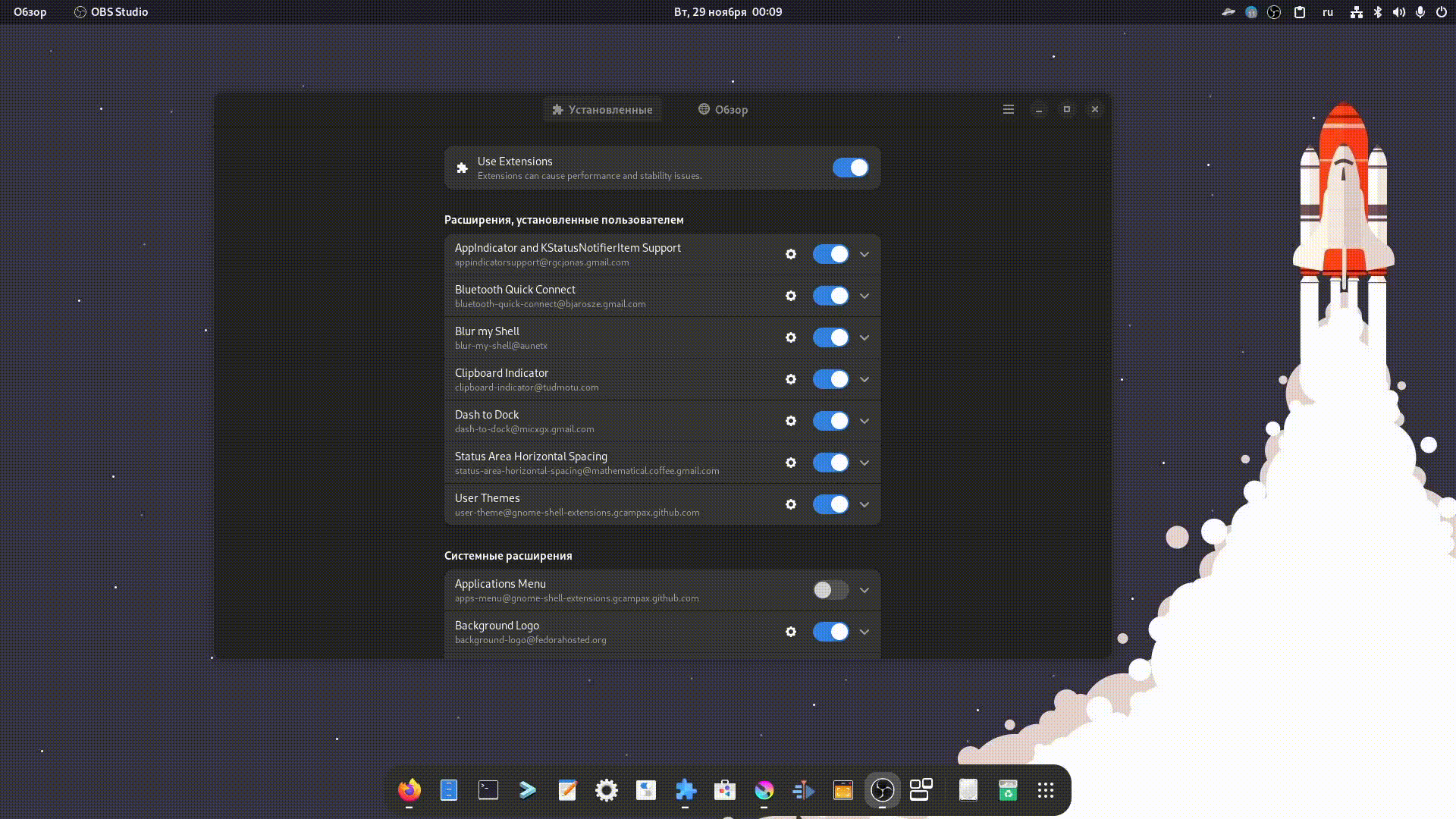The height and width of the screenshot is (819, 1456).
Task: Open Background Logo settings gear
Action: click(x=791, y=632)
